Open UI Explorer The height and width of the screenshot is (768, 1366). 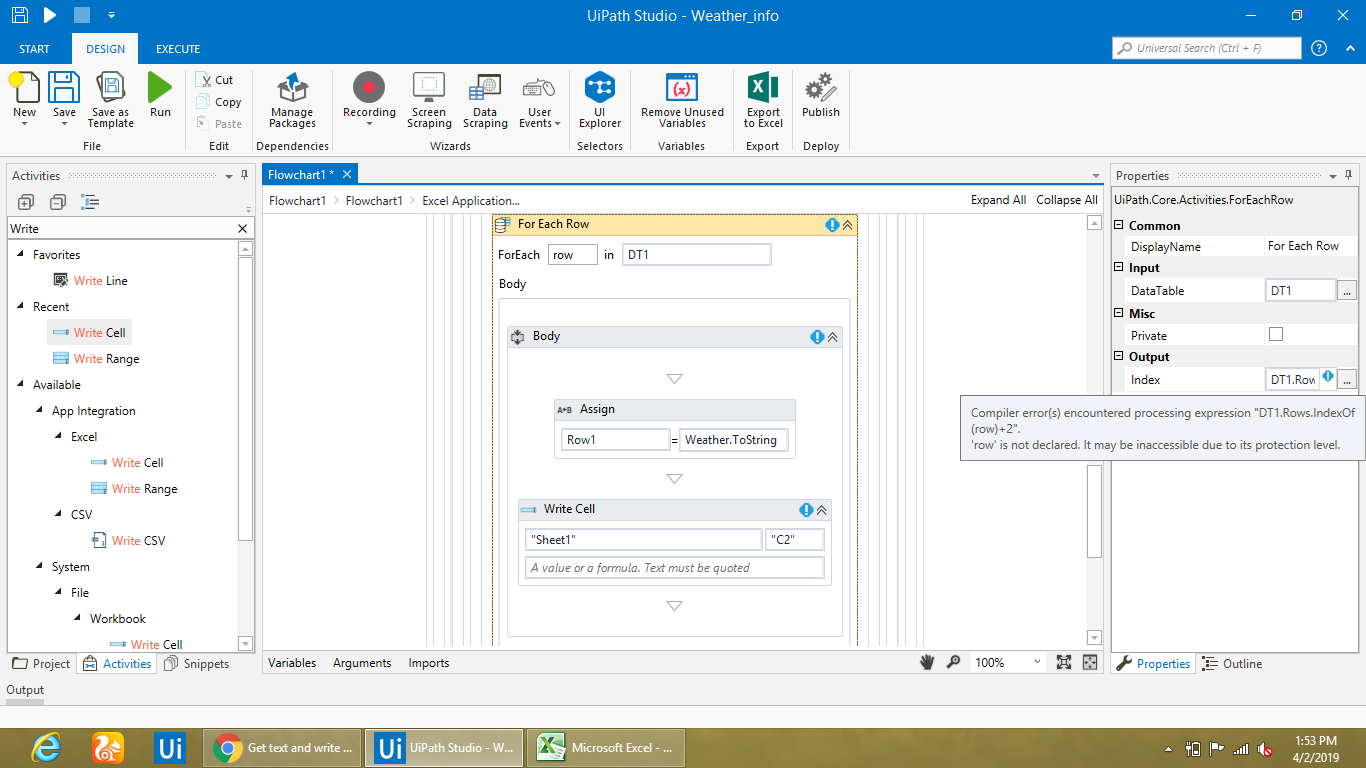[600, 100]
